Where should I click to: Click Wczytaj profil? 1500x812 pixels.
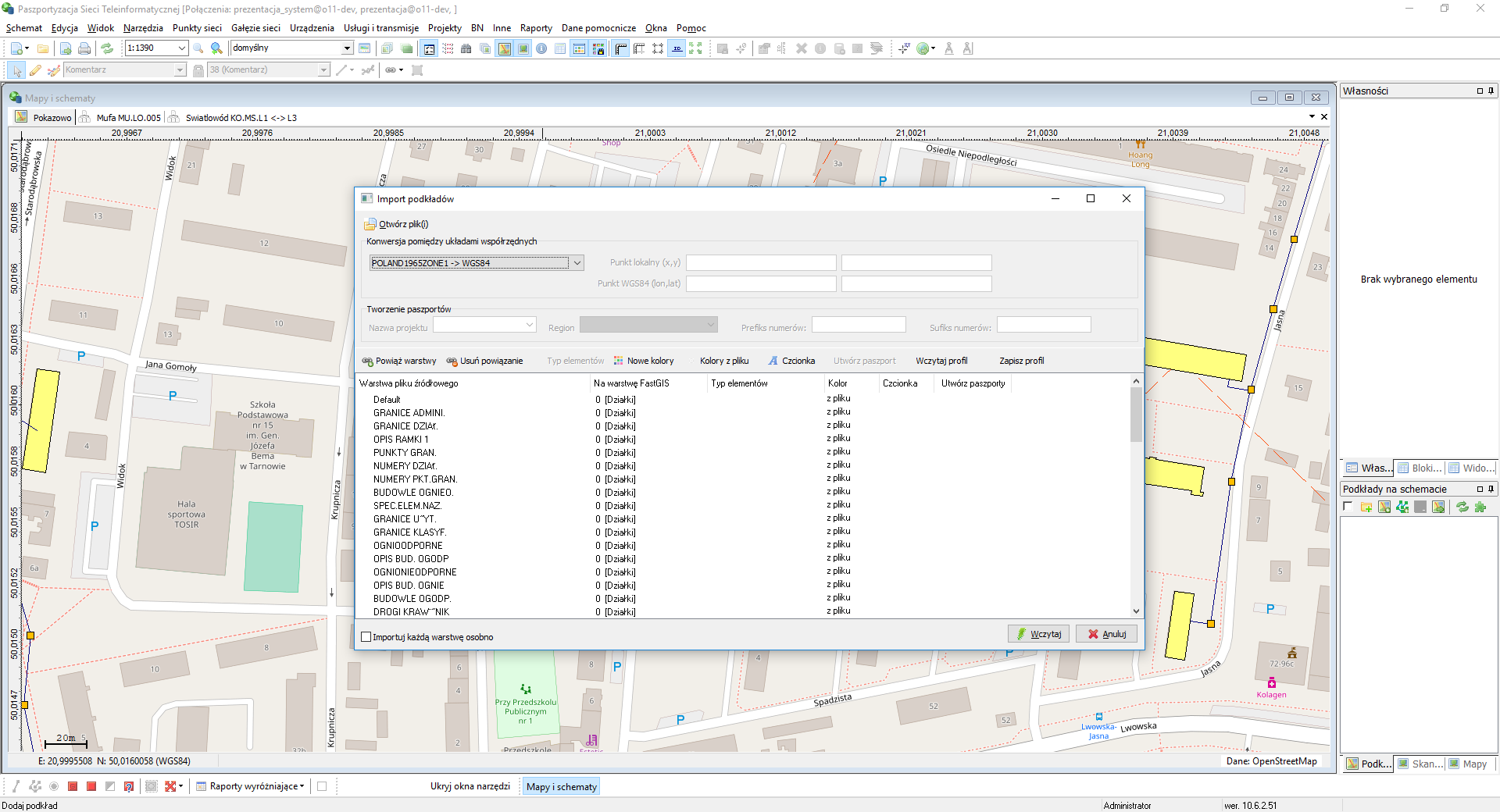click(x=941, y=361)
